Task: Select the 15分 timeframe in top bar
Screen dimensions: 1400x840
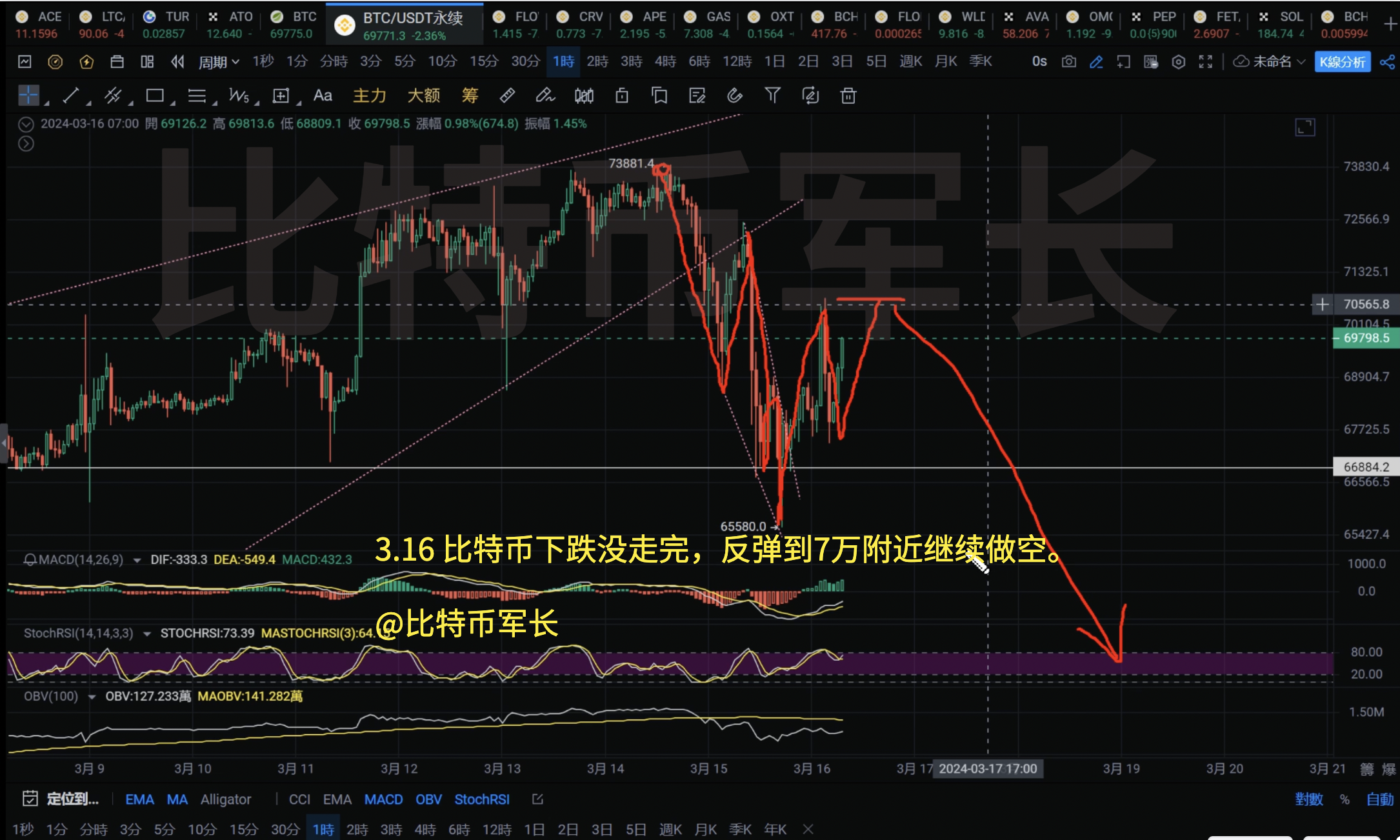Action: [484, 62]
